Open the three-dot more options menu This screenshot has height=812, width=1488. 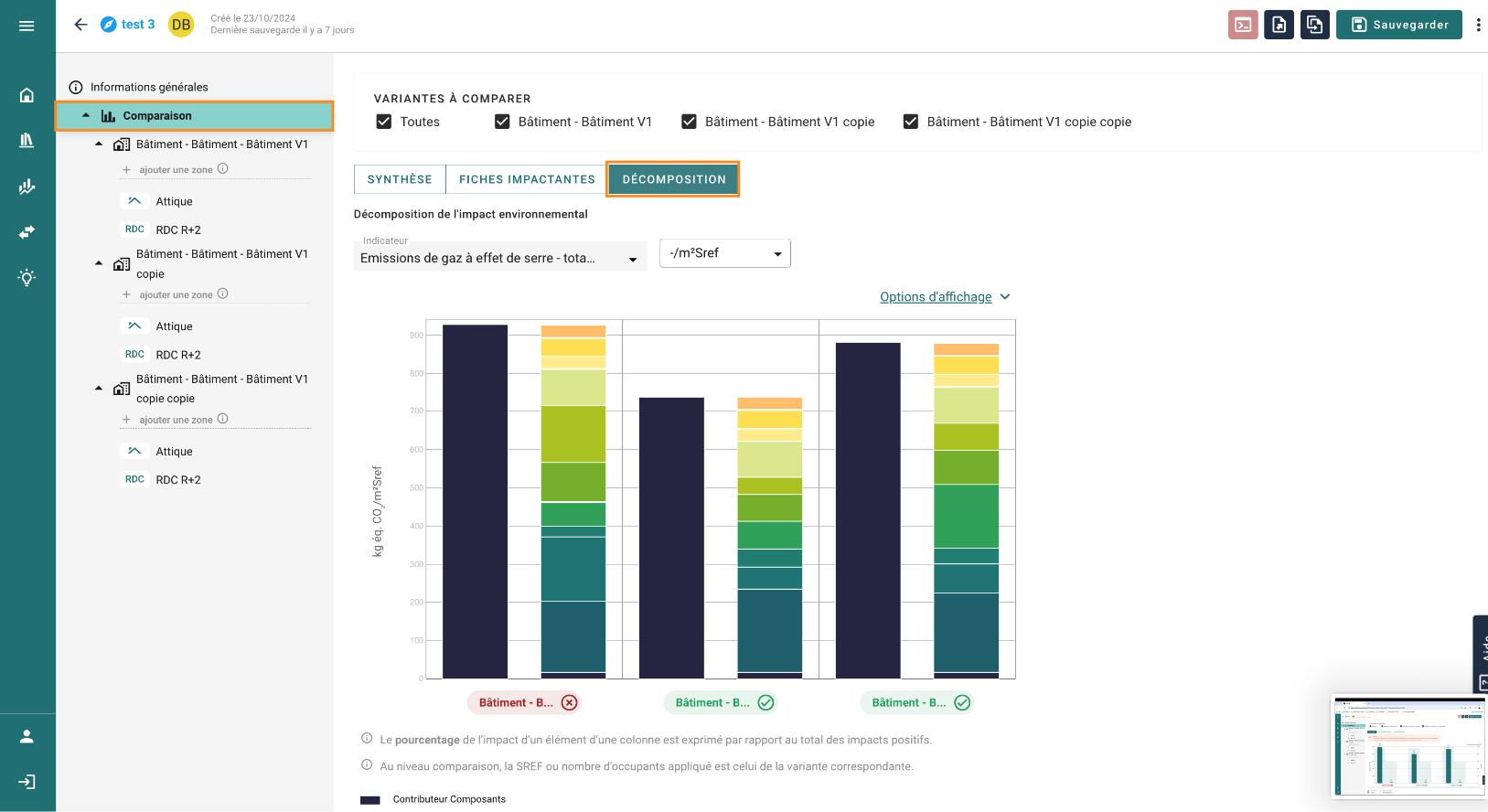pos(1478,25)
